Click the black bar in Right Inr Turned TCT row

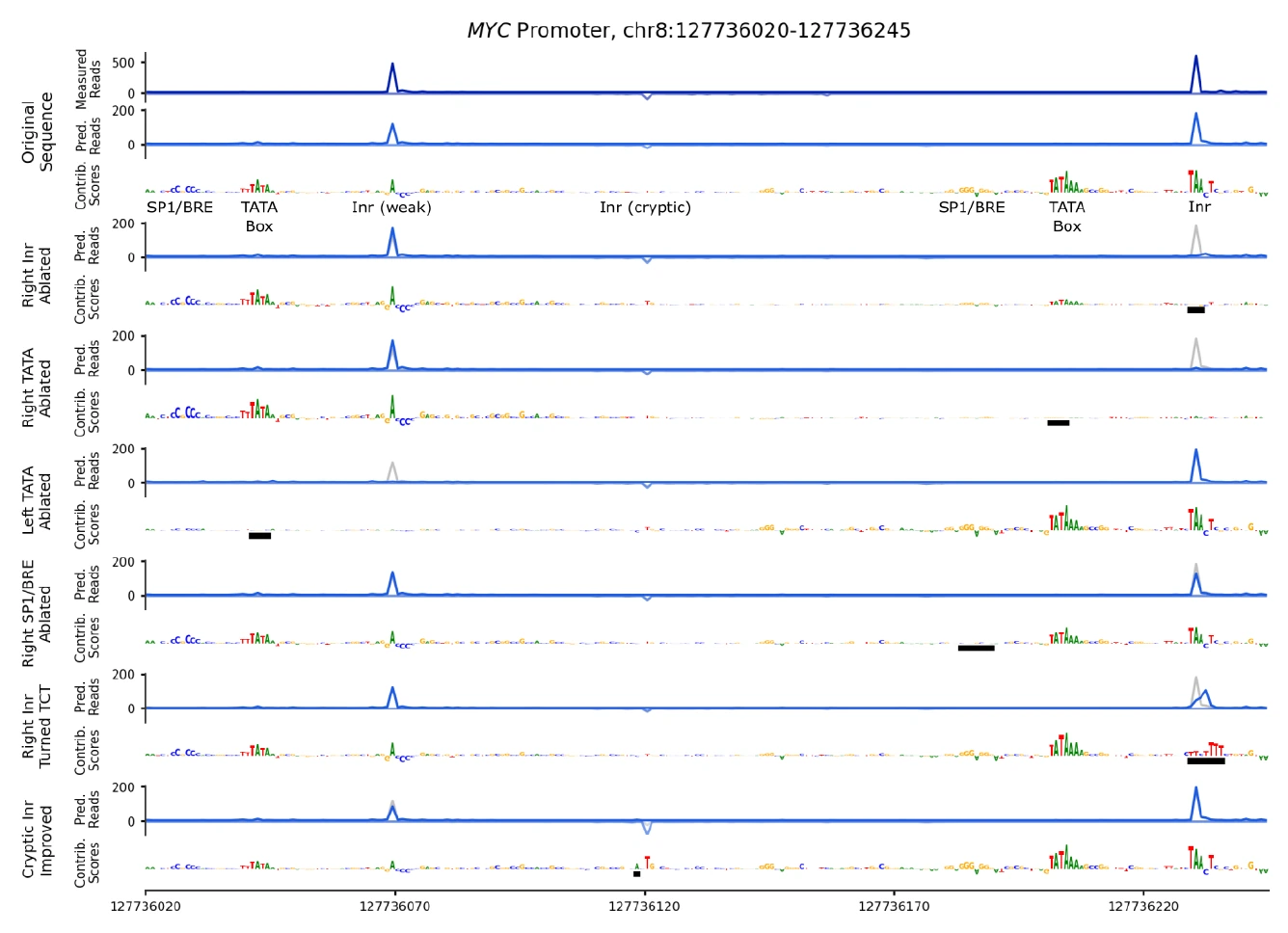(1206, 761)
